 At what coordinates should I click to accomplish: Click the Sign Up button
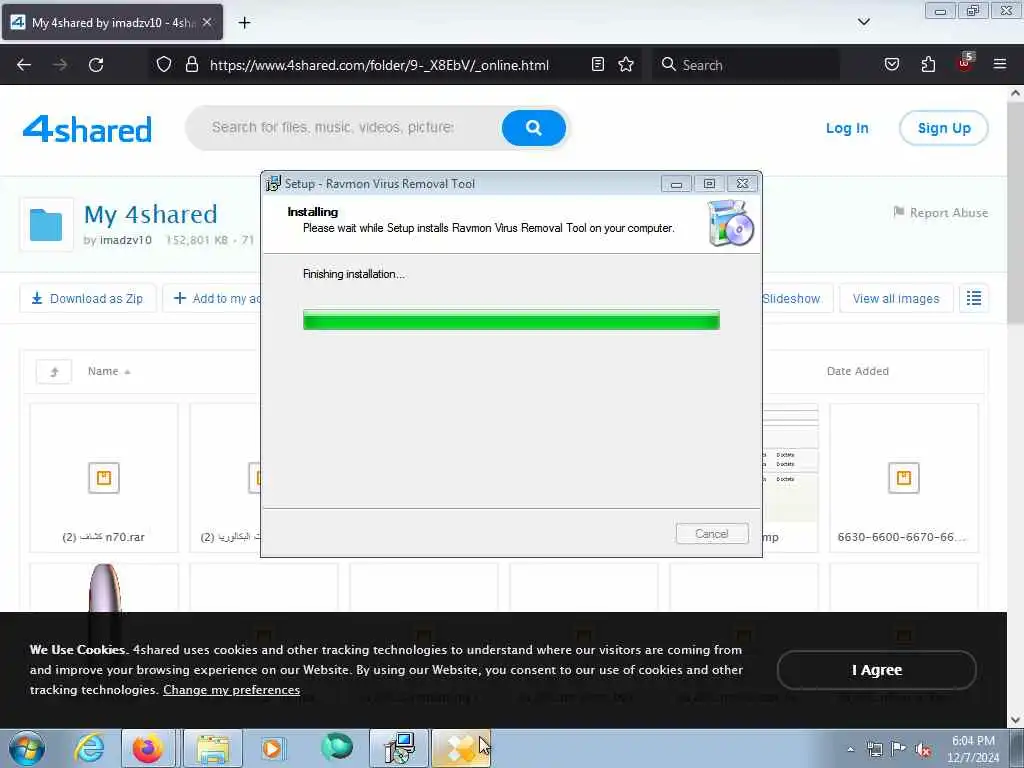pos(944,128)
